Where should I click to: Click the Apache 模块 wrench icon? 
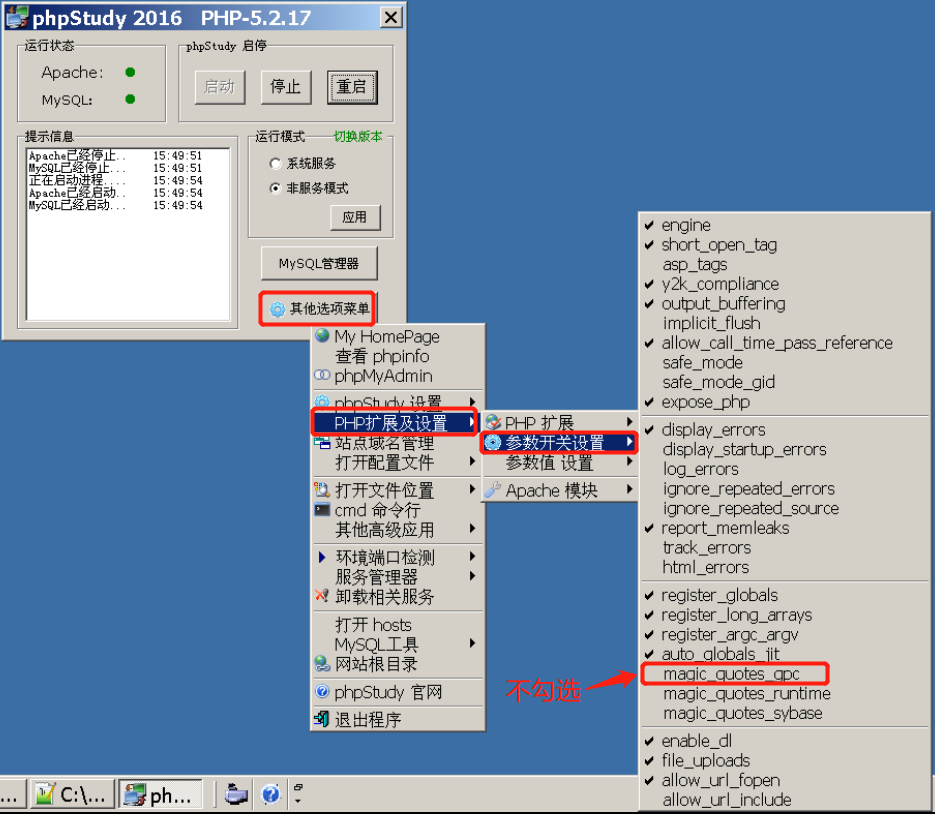(x=493, y=490)
